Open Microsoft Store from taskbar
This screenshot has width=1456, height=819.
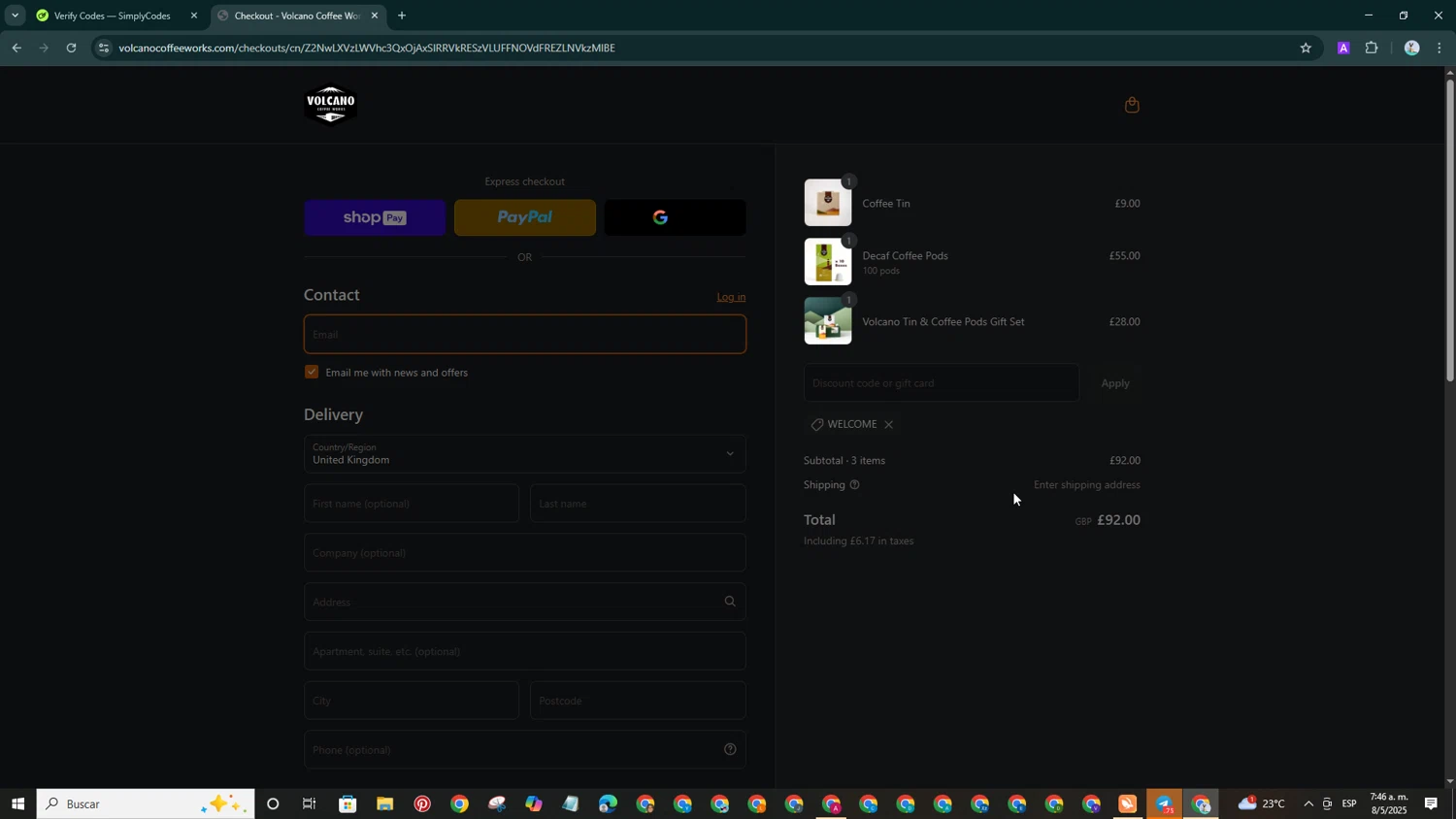pos(347,803)
